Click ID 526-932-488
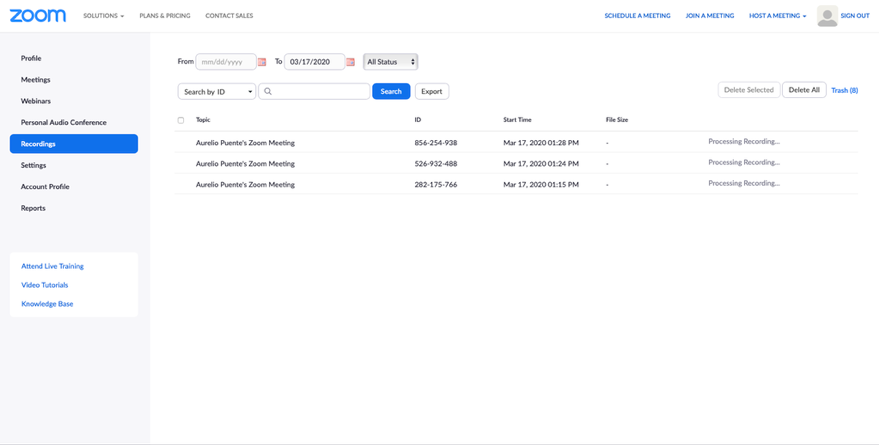 436,164
